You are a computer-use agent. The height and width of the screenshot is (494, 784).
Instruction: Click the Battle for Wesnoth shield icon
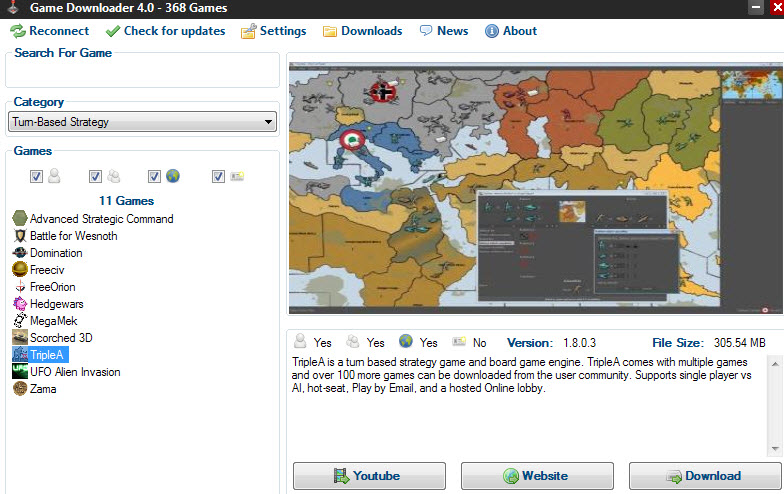(x=20, y=236)
